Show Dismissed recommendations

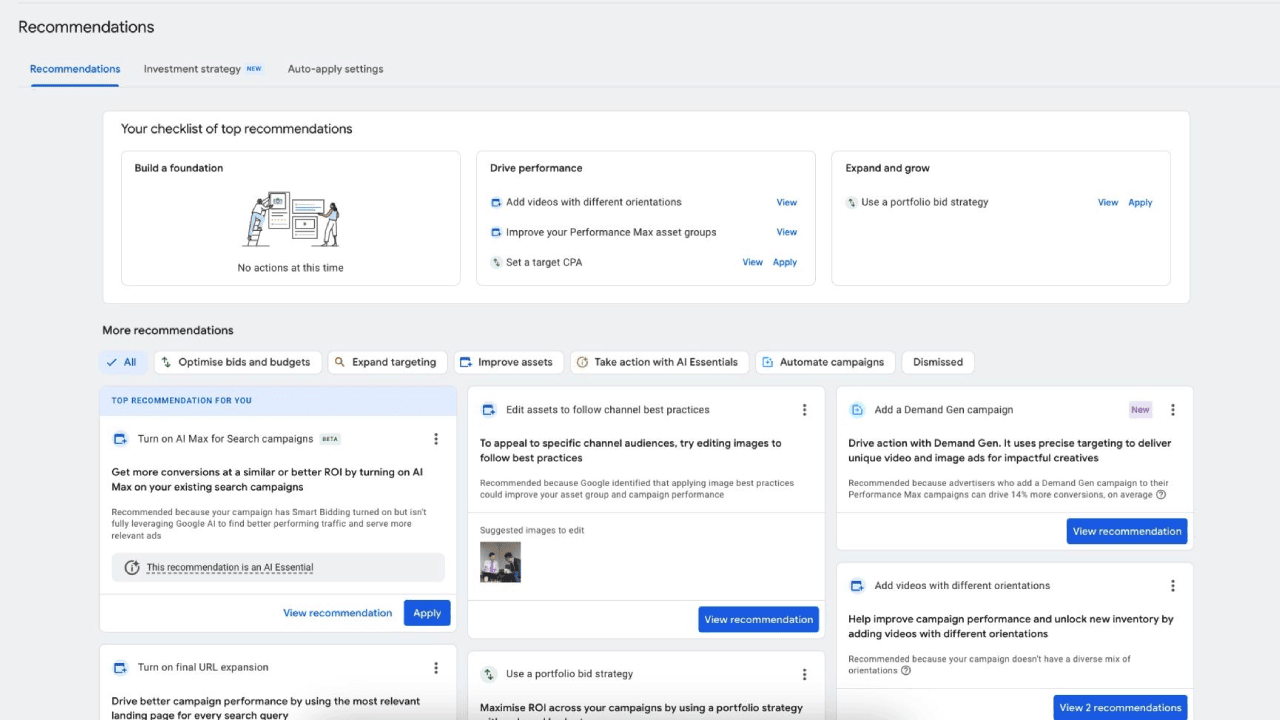937,362
